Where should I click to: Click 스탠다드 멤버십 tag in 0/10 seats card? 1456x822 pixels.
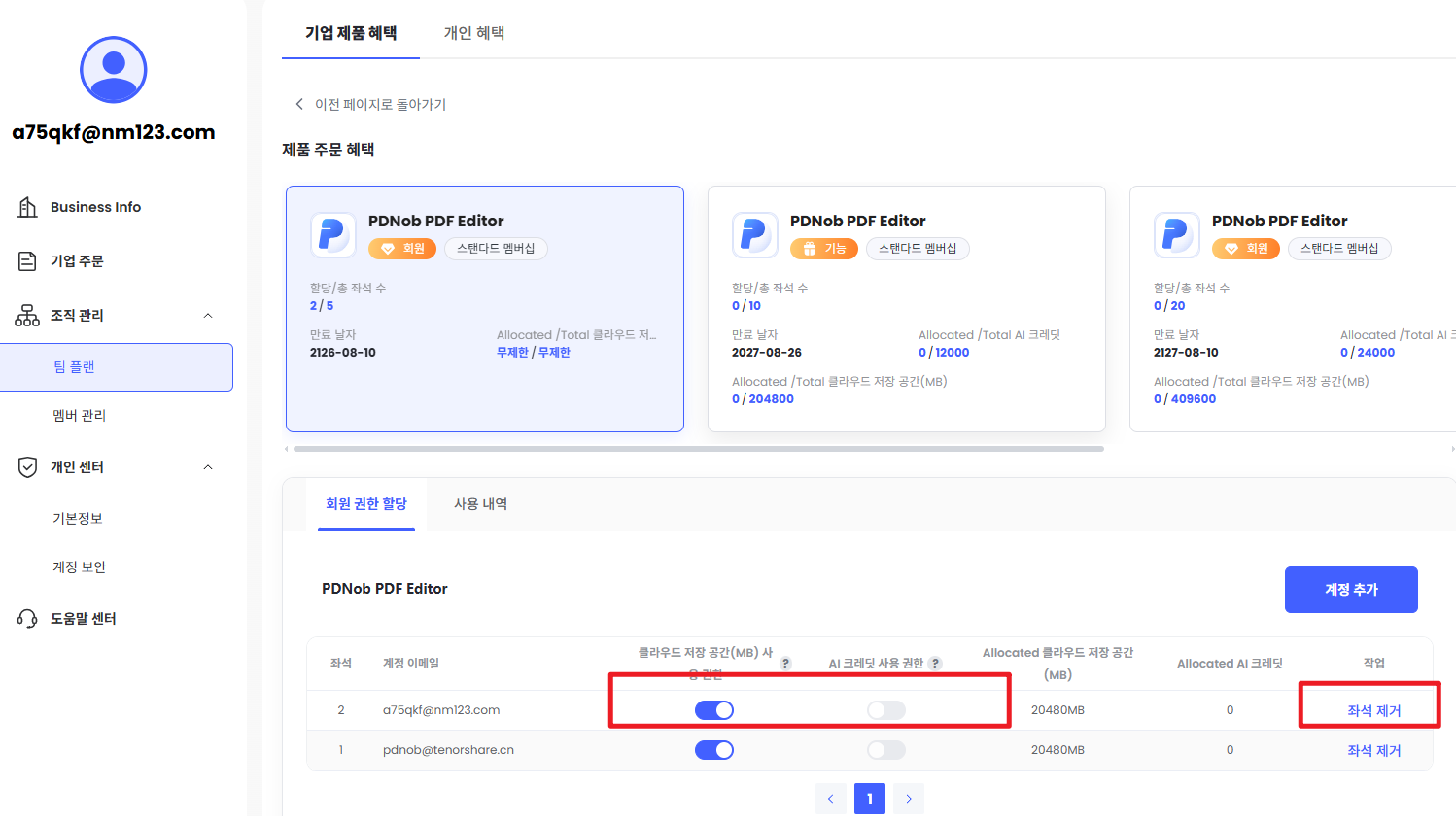[919, 249]
